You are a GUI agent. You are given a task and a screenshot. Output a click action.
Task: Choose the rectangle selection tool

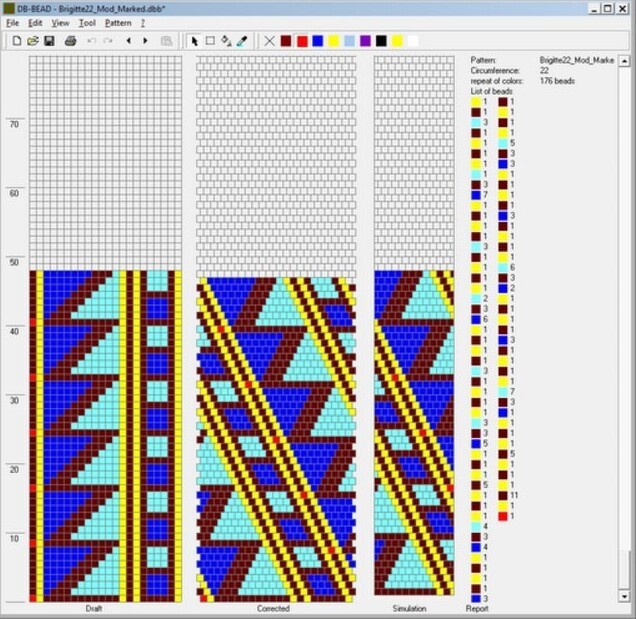click(210, 41)
